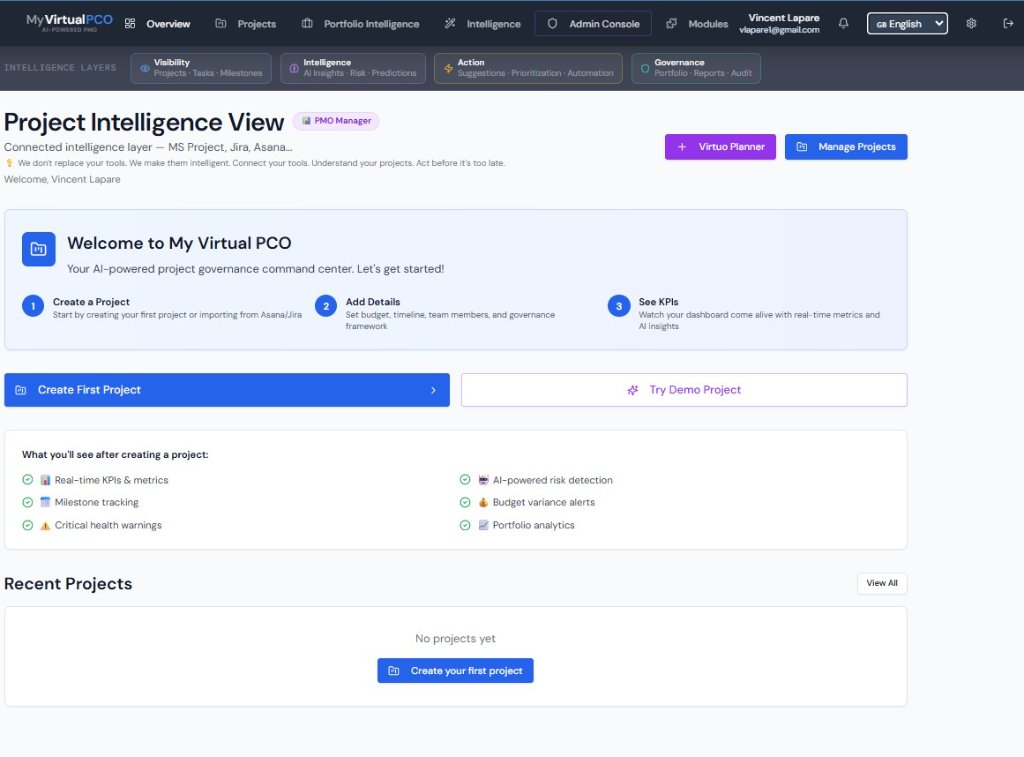
Task: Click the Portfolio analytics text
Action: [x=534, y=525]
